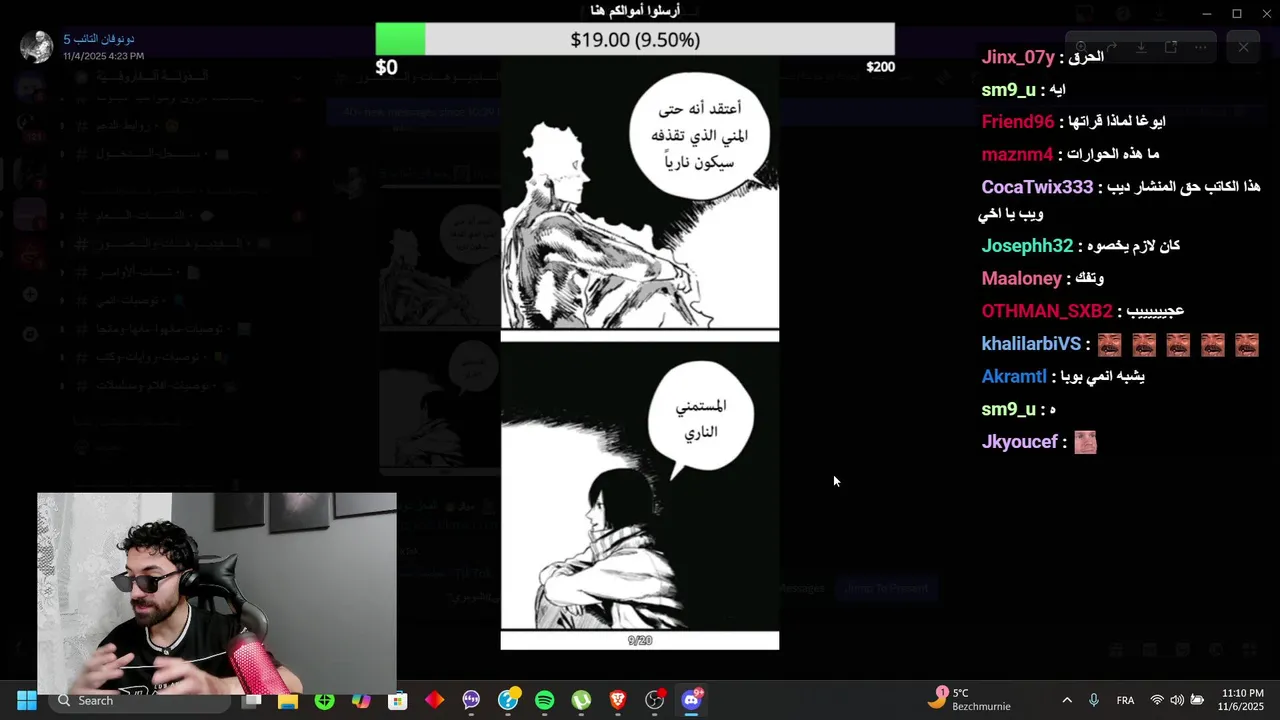Switch the FRA keyboard language indicator
Image resolution: width=1280 pixels, height=720 pixels.
click(x=1125, y=700)
